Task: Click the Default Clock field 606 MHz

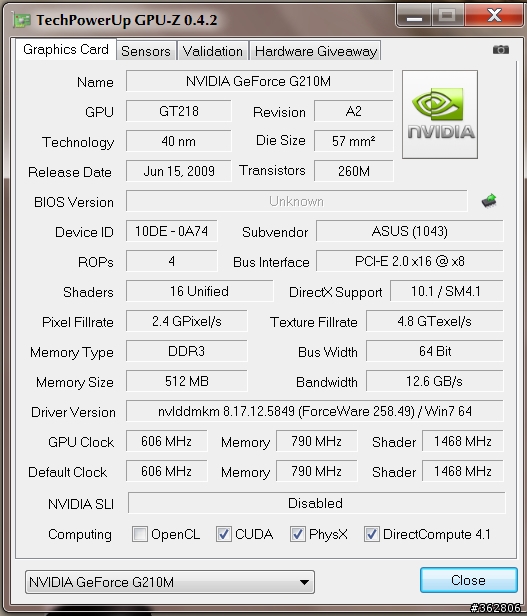Action: click(167, 471)
